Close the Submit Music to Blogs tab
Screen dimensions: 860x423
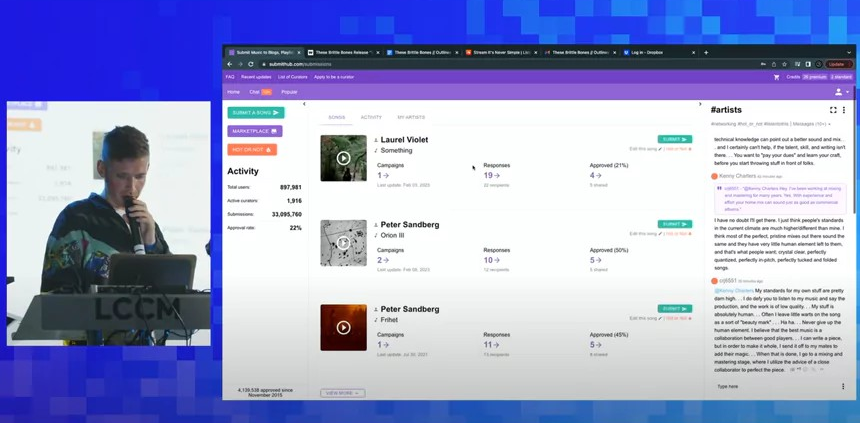[299, 53]
